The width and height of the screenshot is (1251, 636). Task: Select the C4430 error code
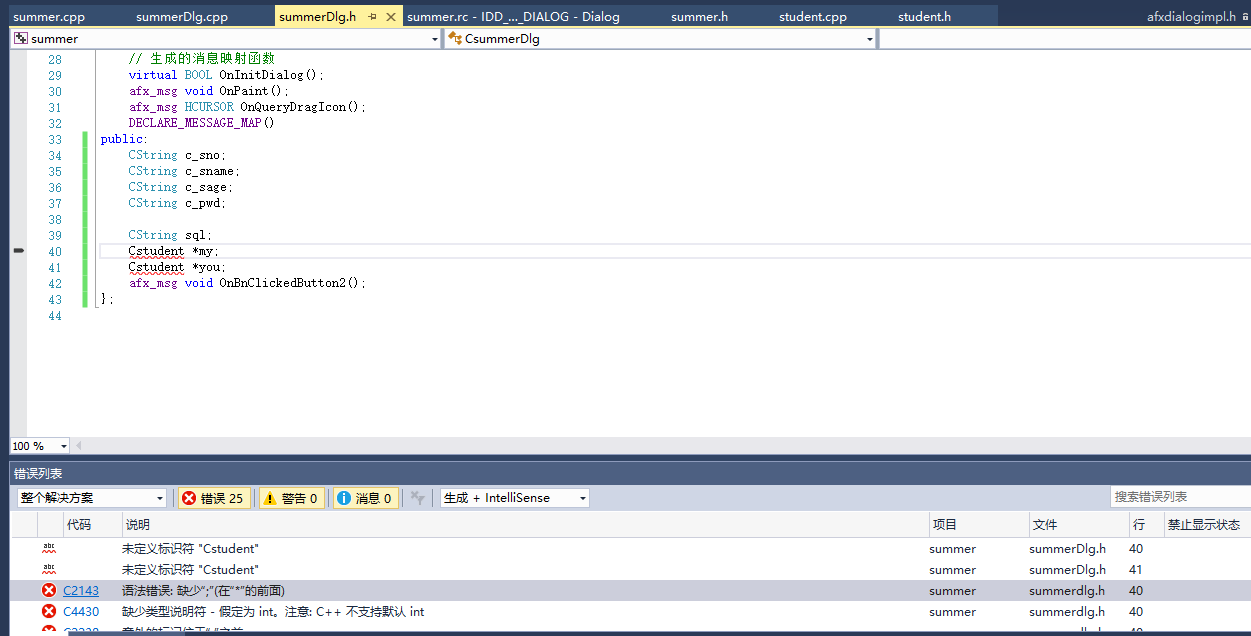point(81,612)
